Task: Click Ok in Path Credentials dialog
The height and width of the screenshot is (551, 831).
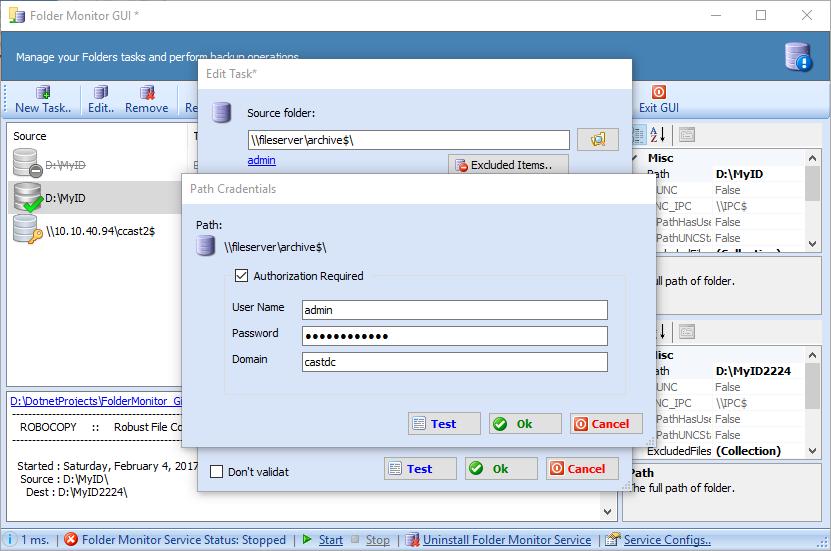Action: tap(525, 424)
